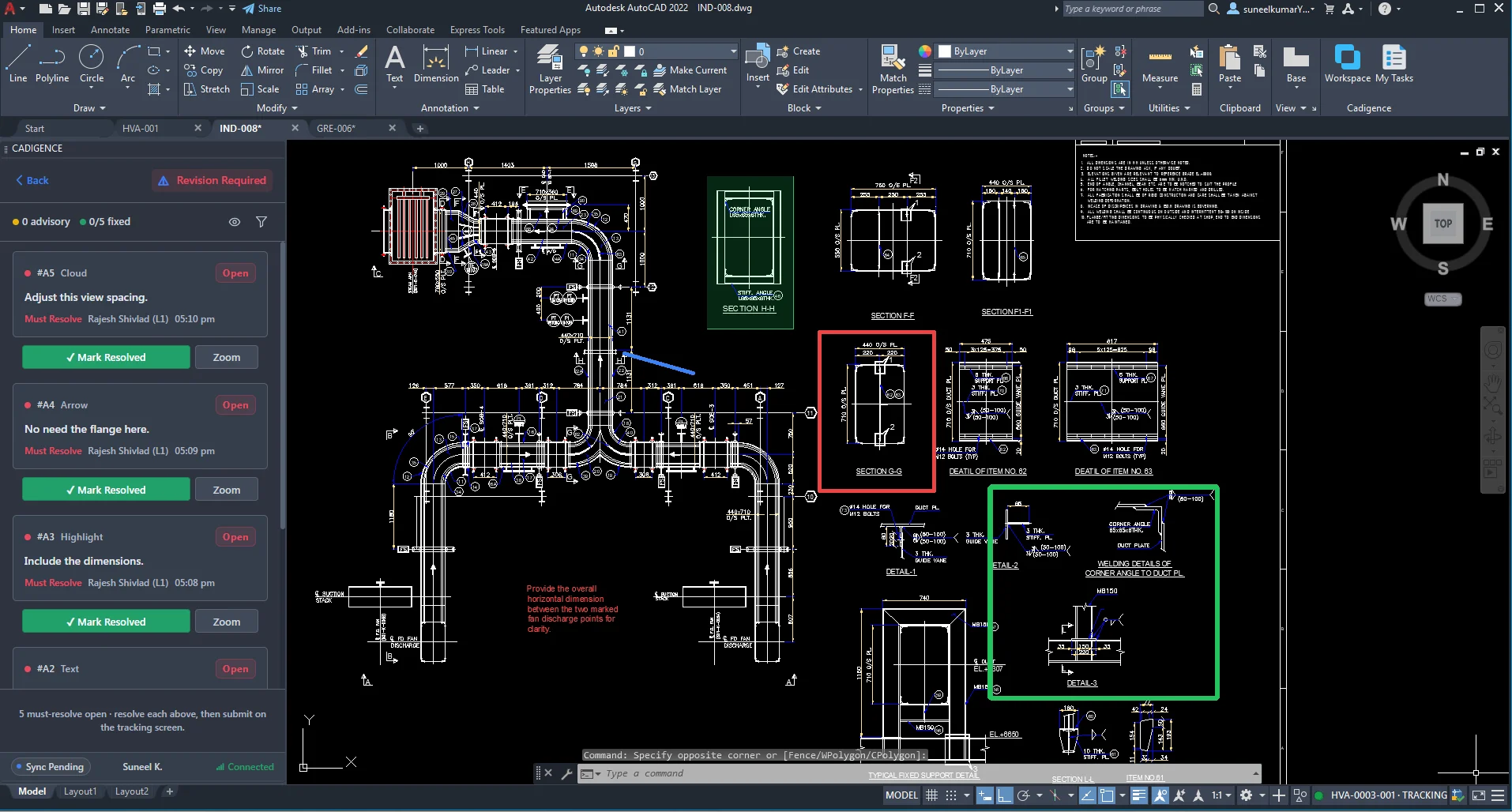The width and height of the screenshot is (1512, 812).
Task: Open the Cadigence Workspace
Action: [1348, 63]
